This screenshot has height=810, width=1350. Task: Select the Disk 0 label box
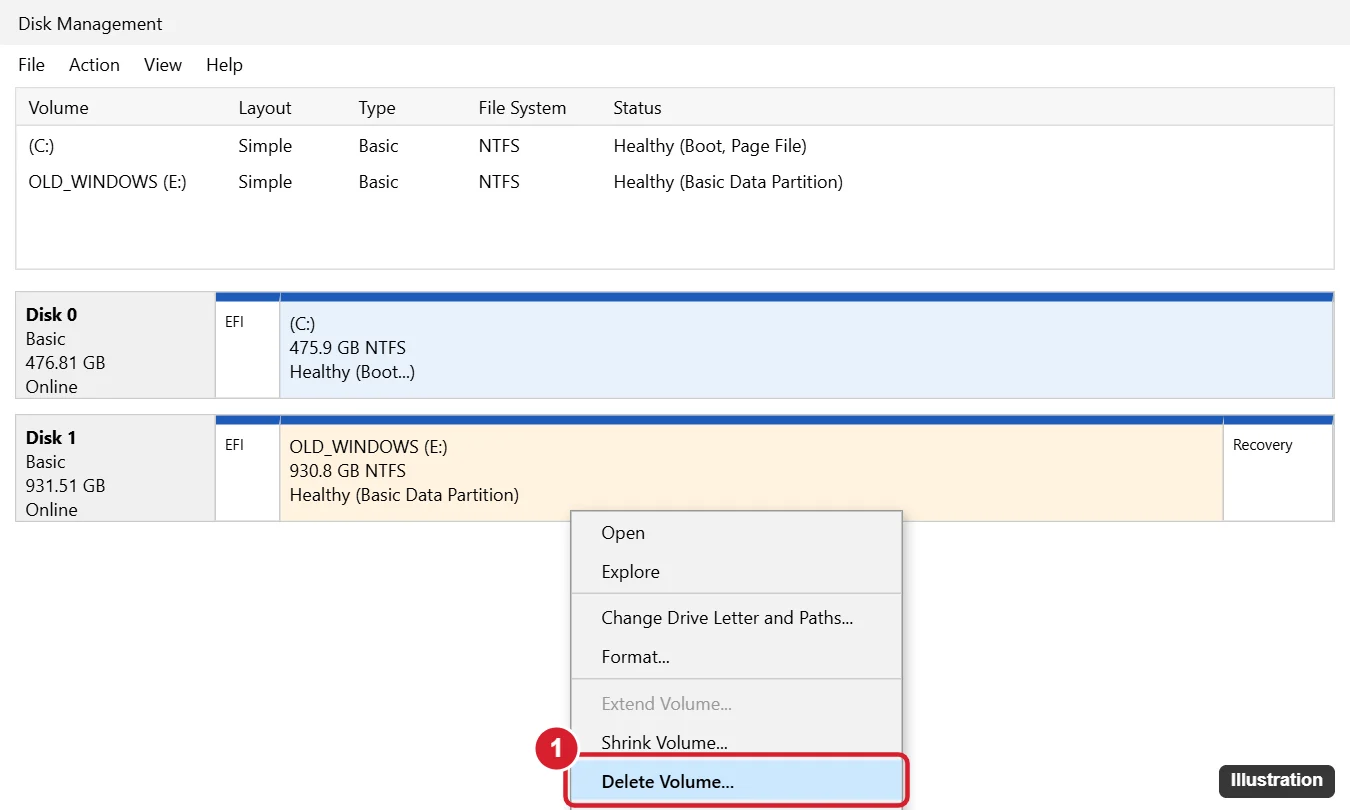pyautogui.click(x=115, y=346)
